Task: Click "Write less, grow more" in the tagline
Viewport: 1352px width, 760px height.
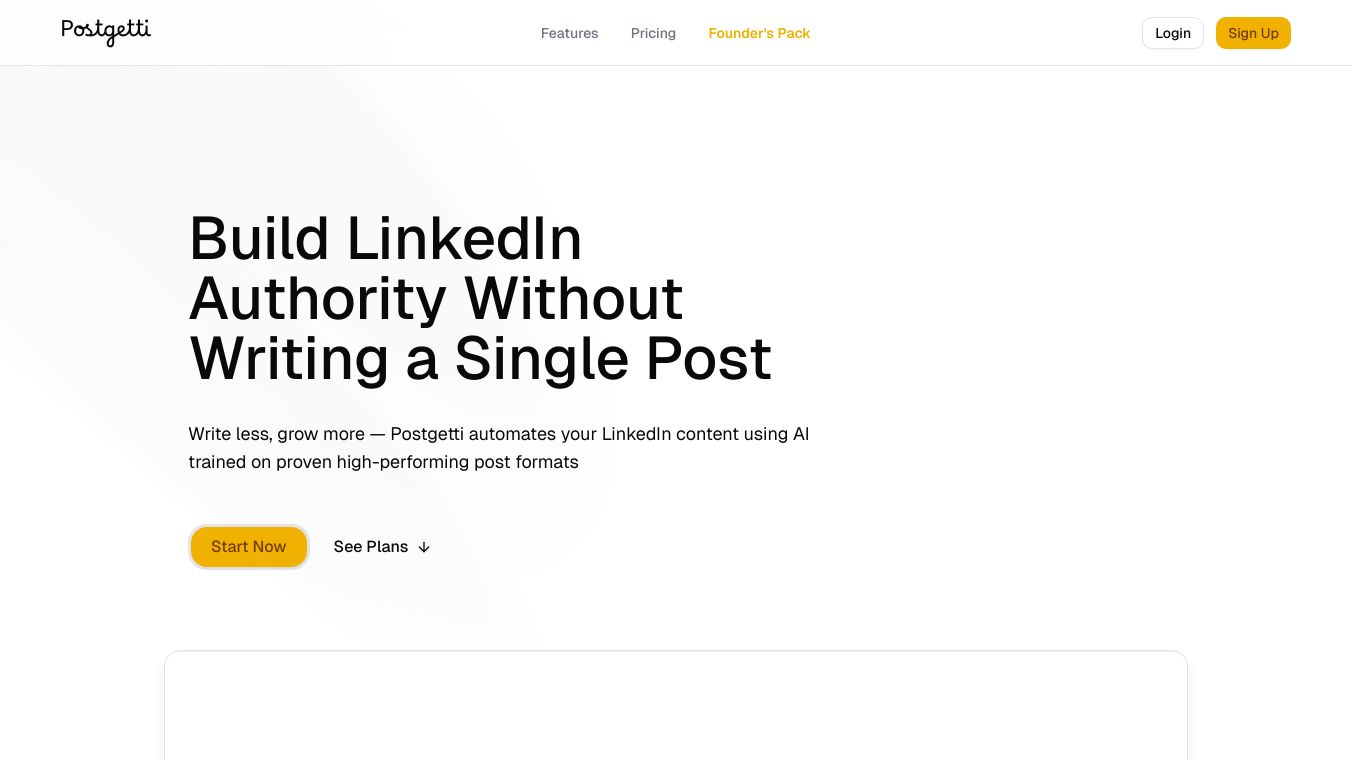Action: click(x=276, y=434)
